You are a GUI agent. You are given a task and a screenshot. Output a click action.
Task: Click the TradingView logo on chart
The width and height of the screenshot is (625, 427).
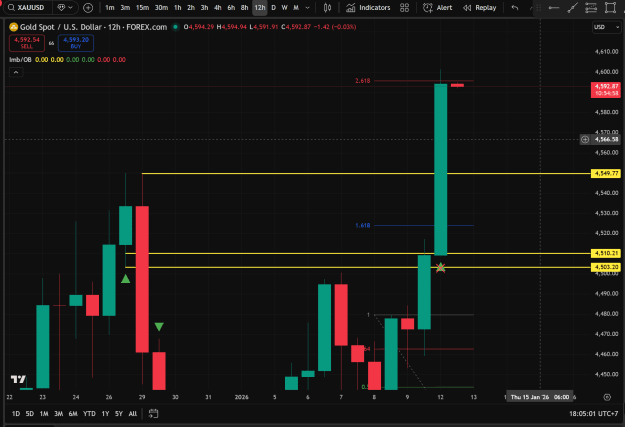(x=18, y=379)
